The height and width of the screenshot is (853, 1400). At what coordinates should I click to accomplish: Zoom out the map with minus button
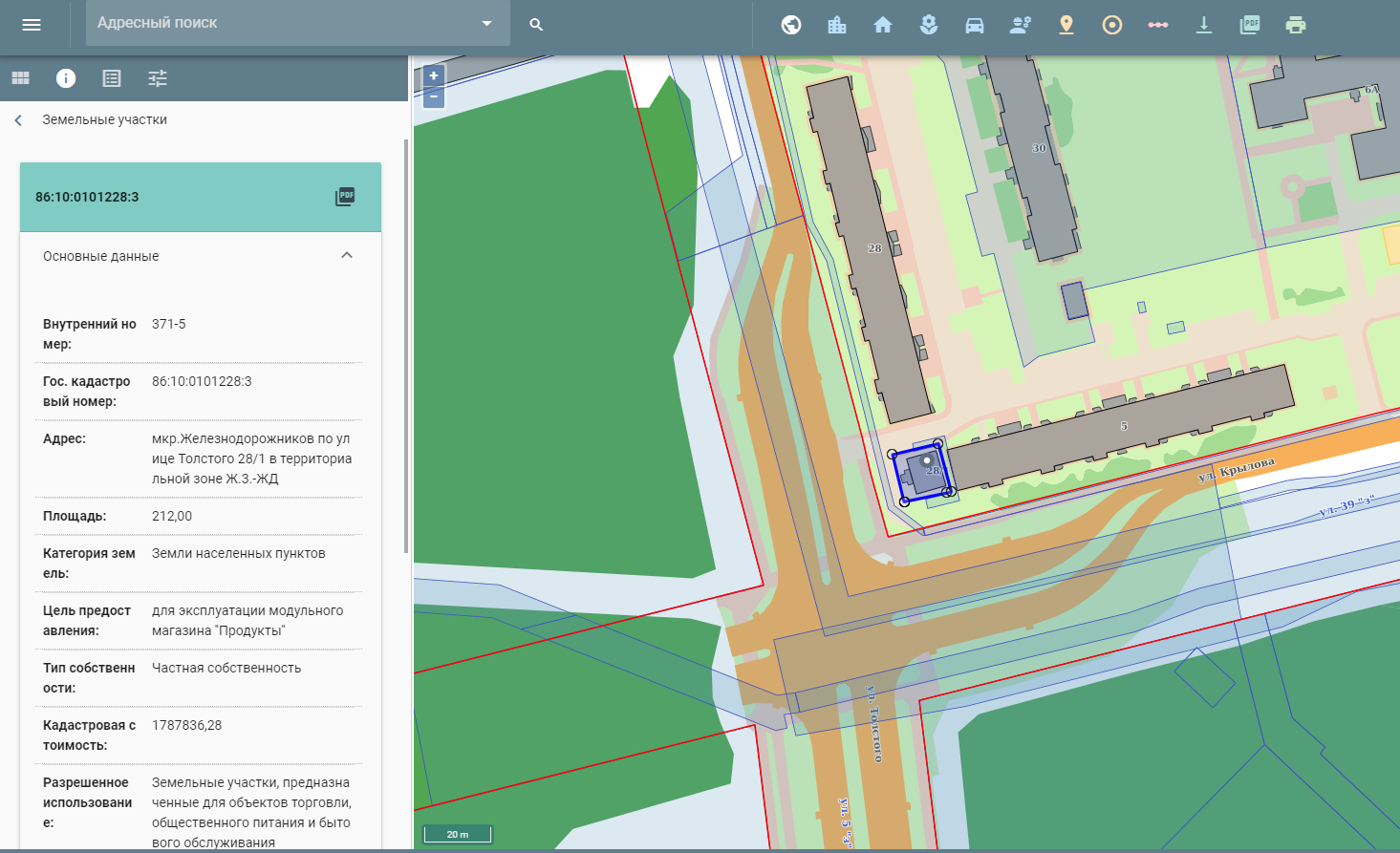point(434,96)
